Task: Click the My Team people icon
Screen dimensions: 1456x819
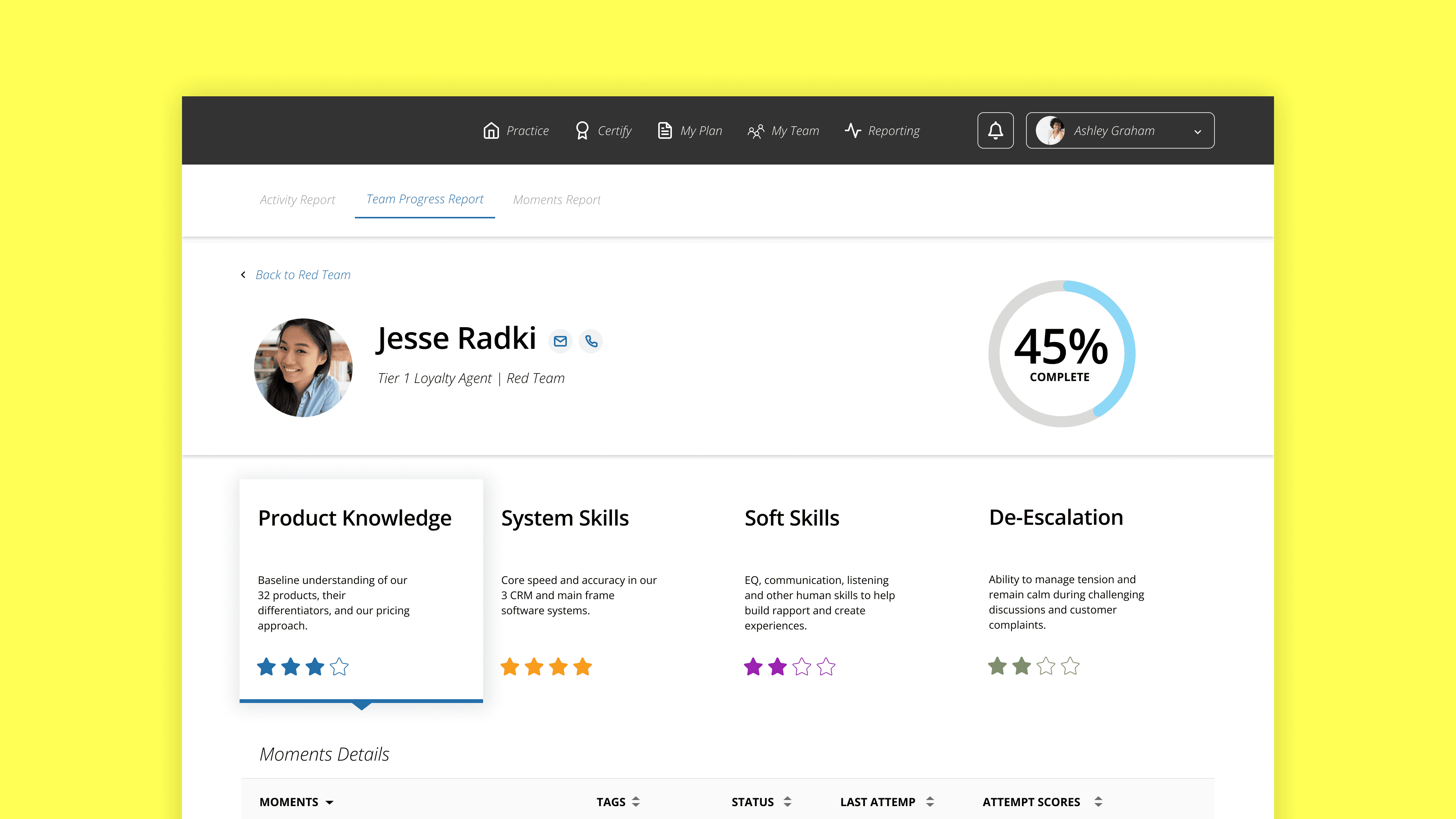Action: (756, 131)
